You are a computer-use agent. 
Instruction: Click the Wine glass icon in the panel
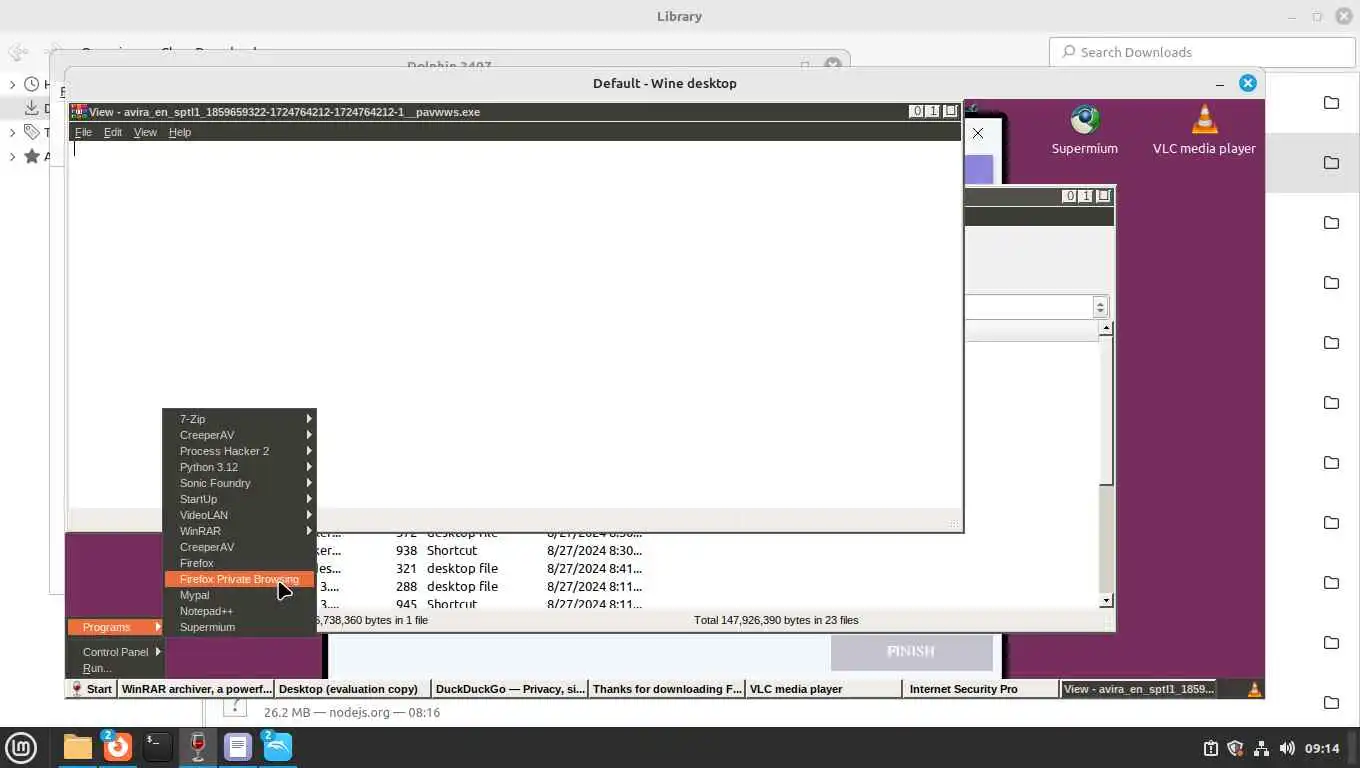pos(197,747)
